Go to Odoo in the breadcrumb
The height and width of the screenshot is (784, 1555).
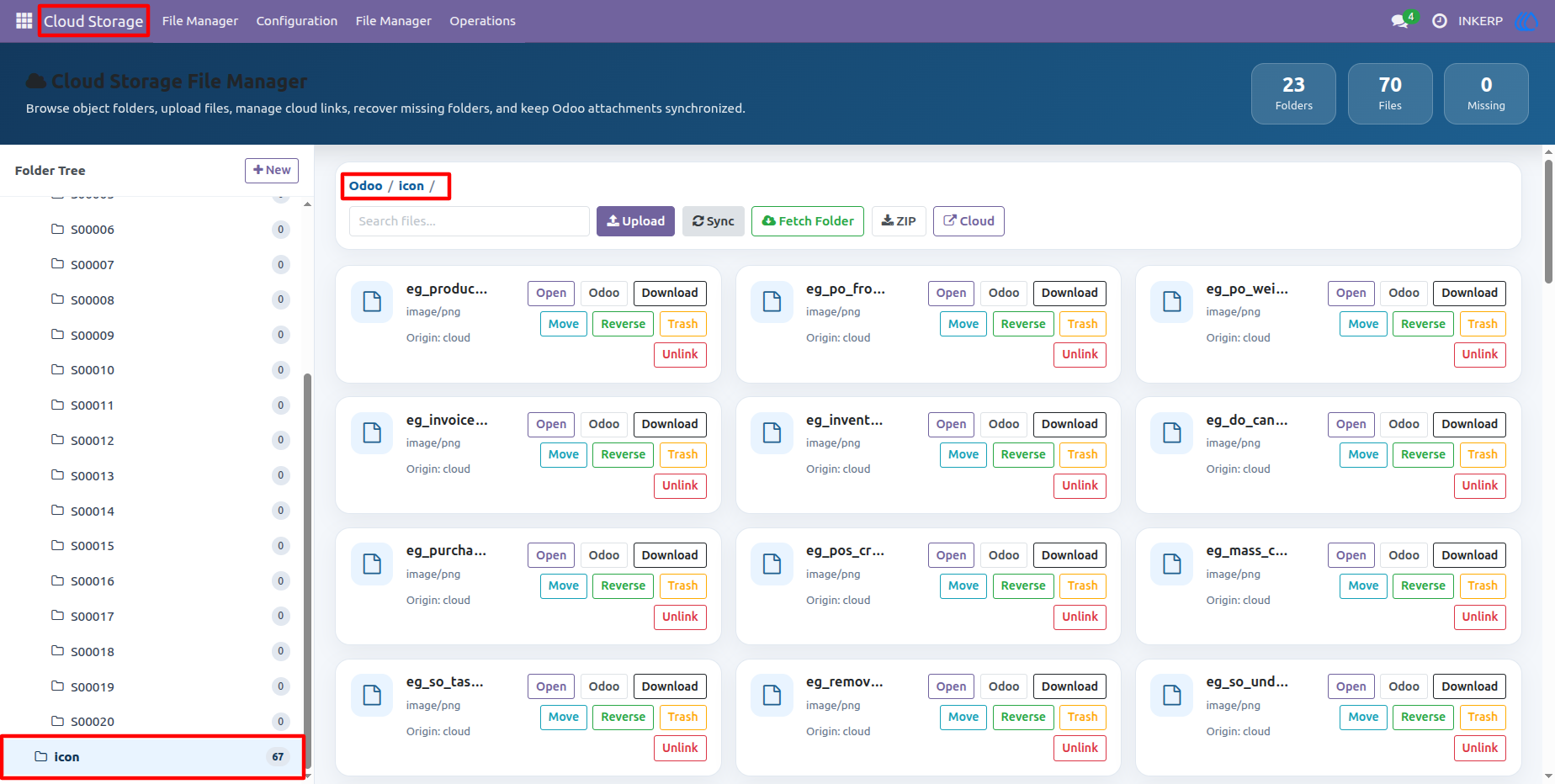(x=365, y=186)
